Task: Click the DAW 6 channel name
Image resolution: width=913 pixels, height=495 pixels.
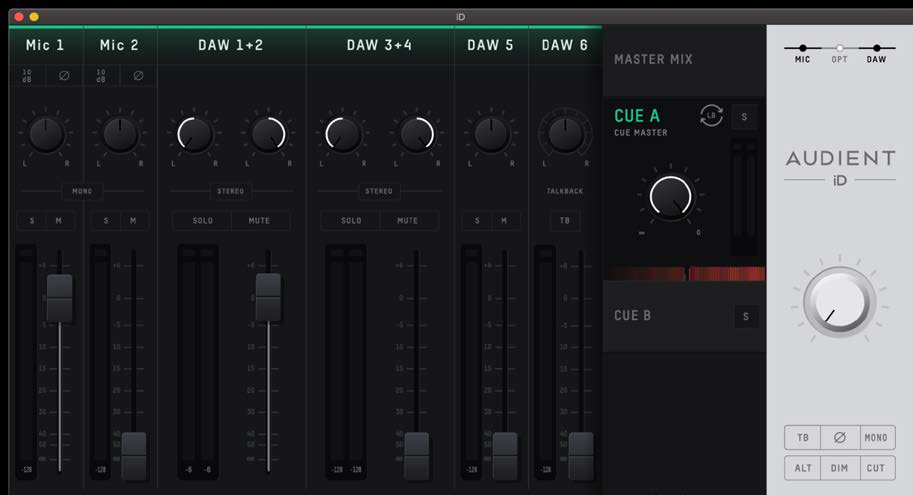Action: click(x=565, y=45)
